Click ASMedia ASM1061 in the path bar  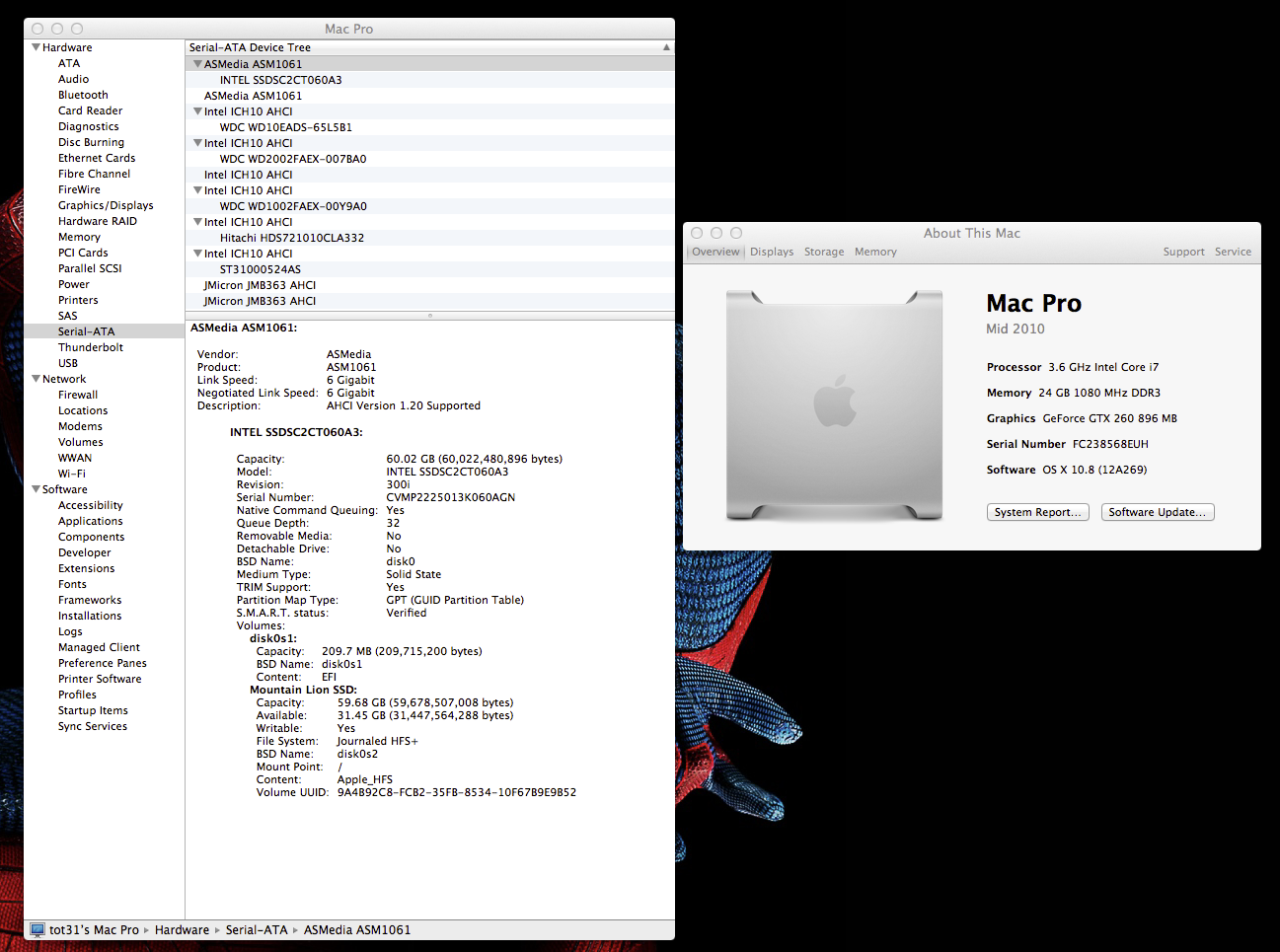tap(357, 929)
